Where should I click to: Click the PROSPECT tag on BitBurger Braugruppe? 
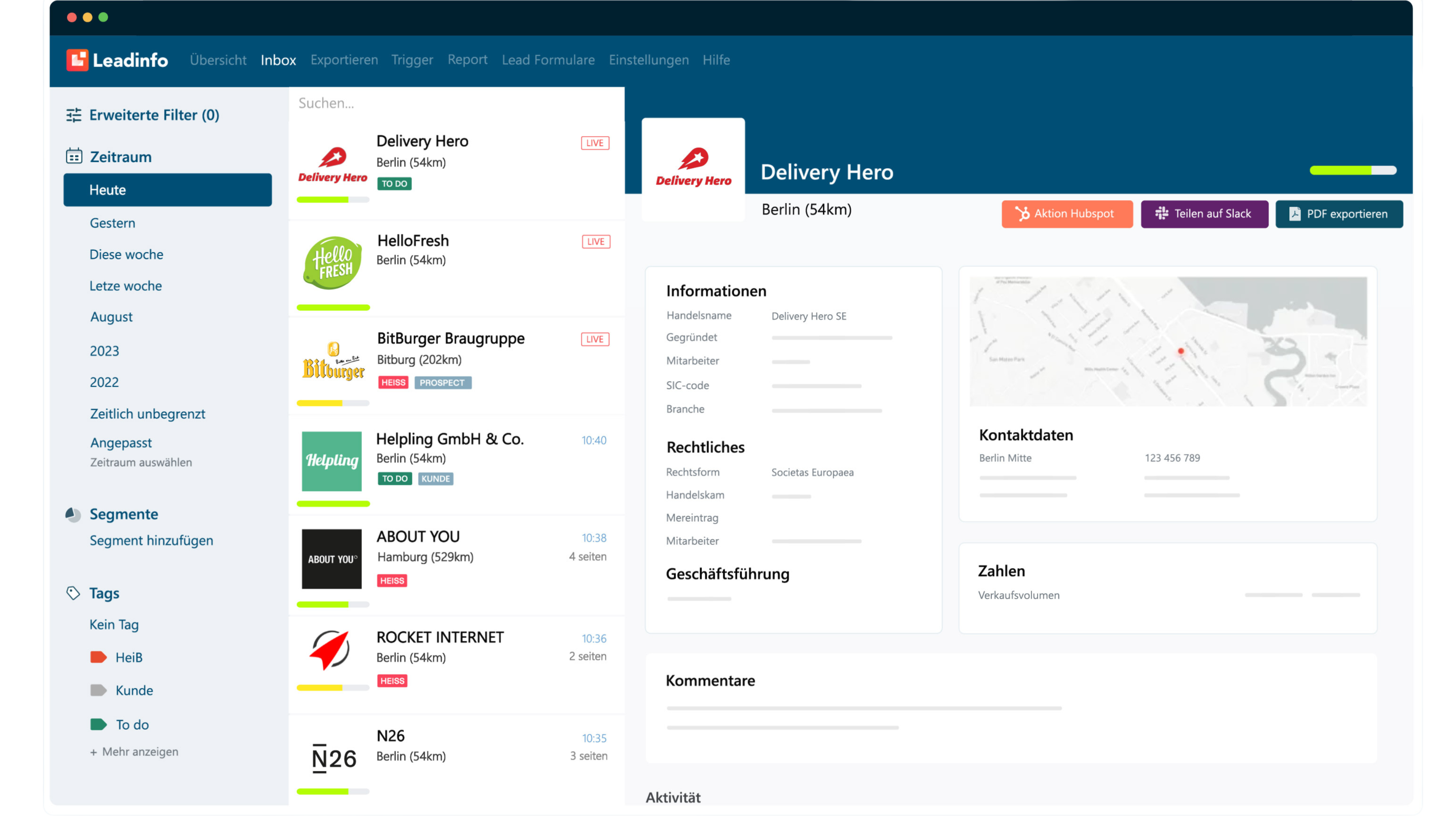[x=443, y=383]
